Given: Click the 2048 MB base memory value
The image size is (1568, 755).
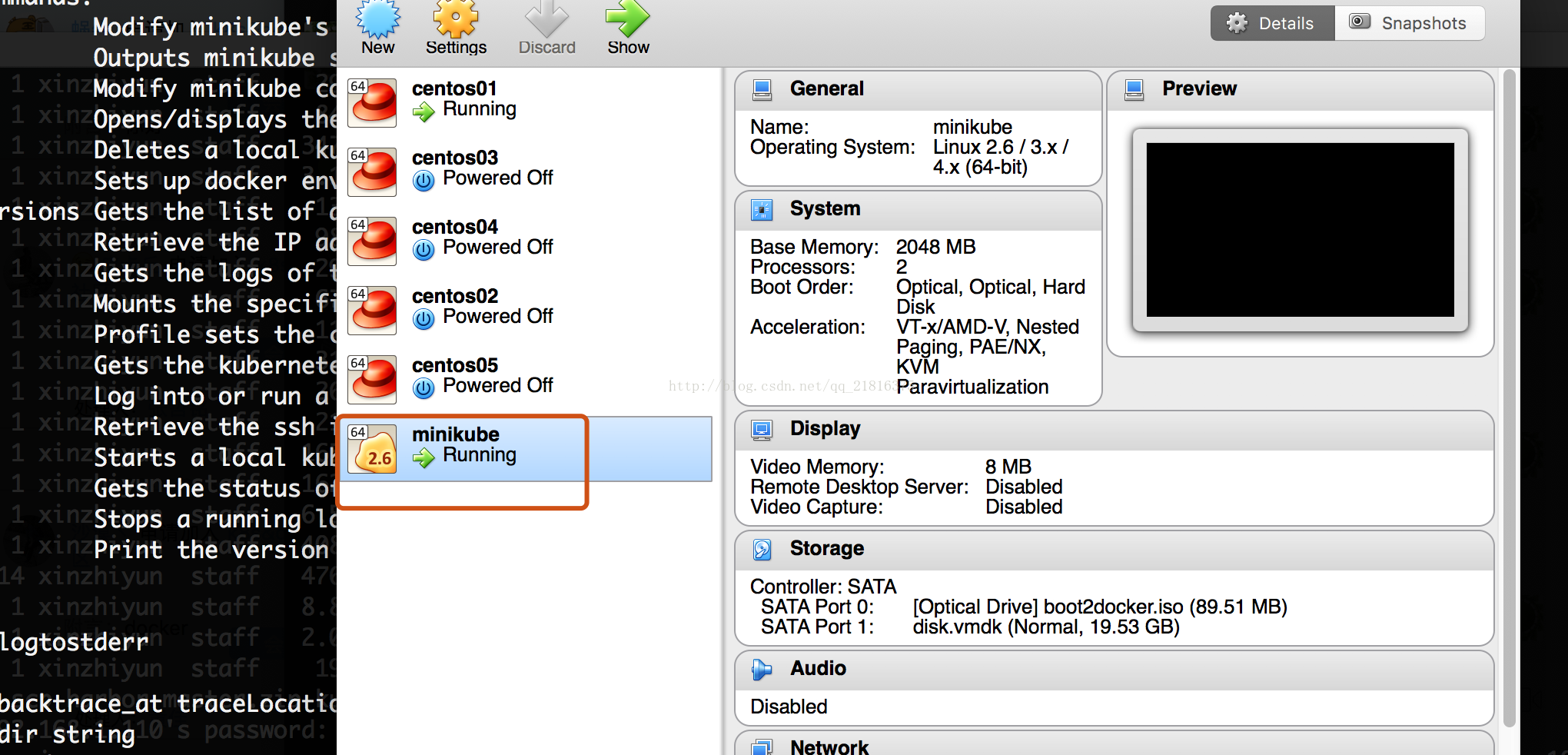Looking at the screenshot, I should [x=935, y=247].
